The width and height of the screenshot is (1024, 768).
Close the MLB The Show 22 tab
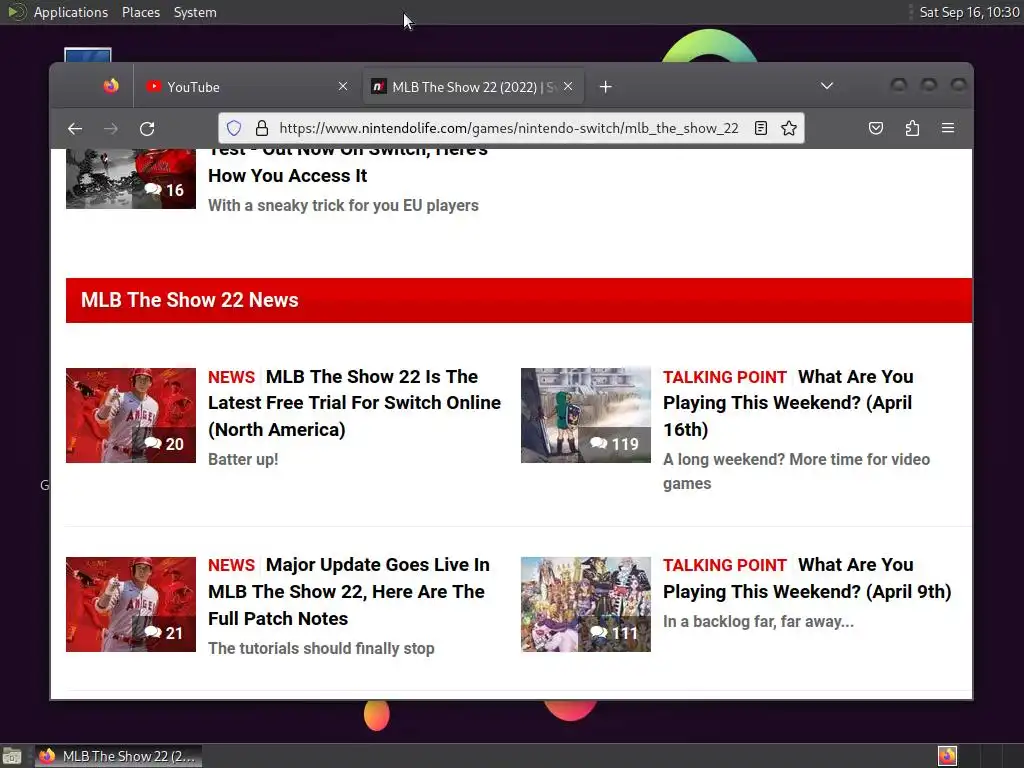coord(568,86)
